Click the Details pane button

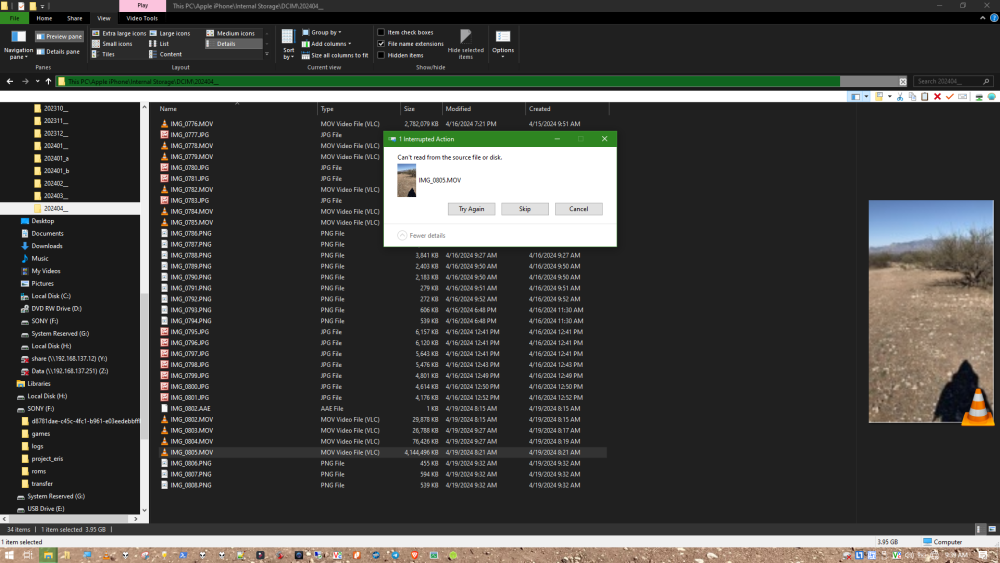coord(60,51)
